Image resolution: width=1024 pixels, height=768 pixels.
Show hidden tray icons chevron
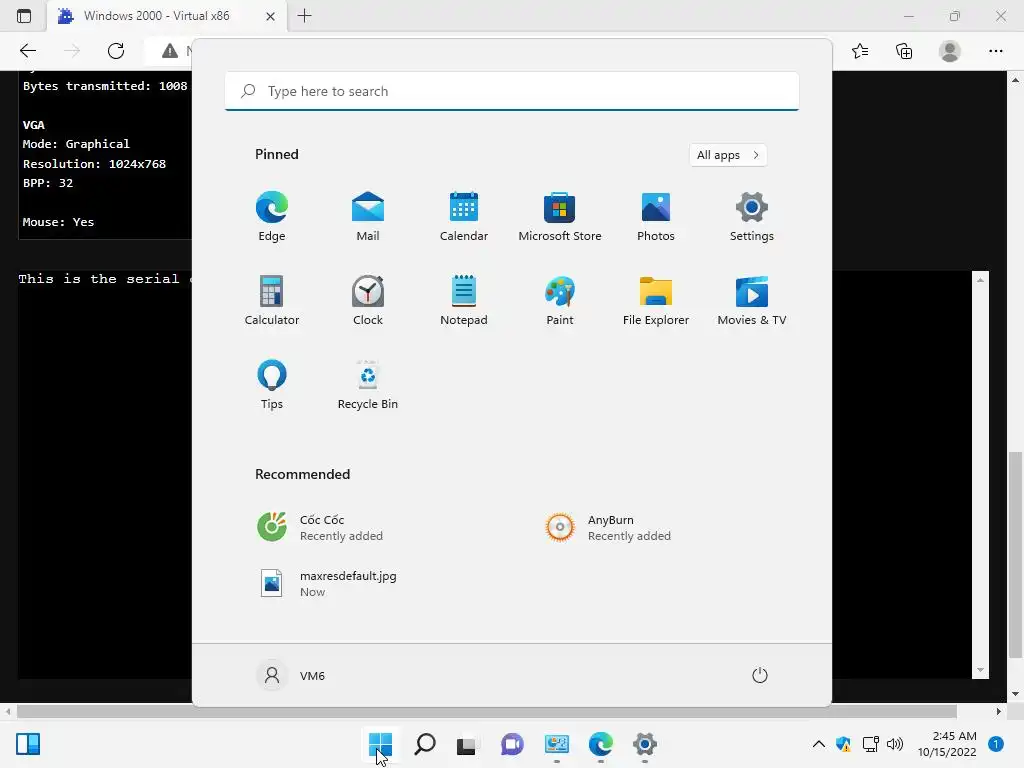tap(818, 744)
